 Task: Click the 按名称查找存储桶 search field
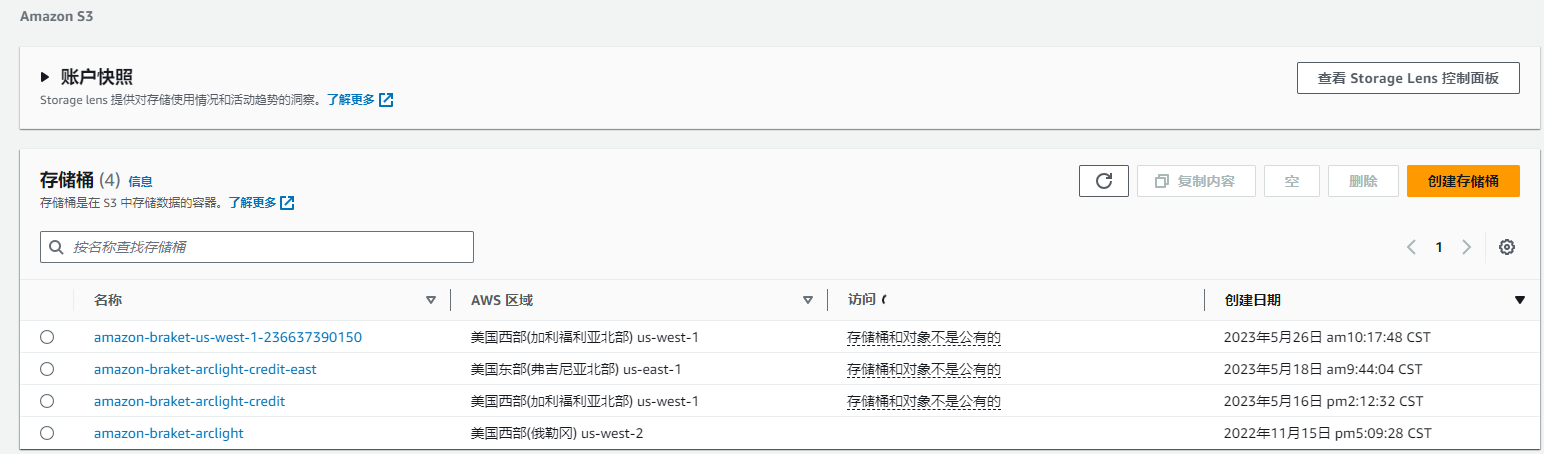click(257, 247)
